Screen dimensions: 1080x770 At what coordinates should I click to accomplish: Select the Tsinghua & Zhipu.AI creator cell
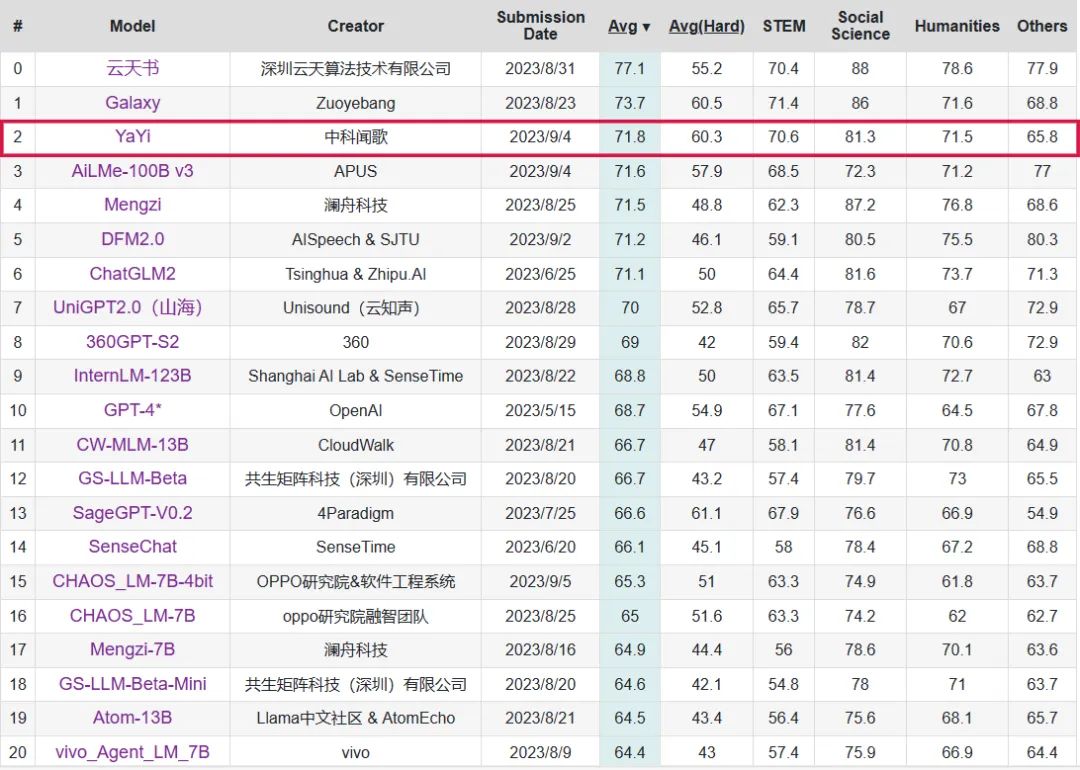[355, 274]
